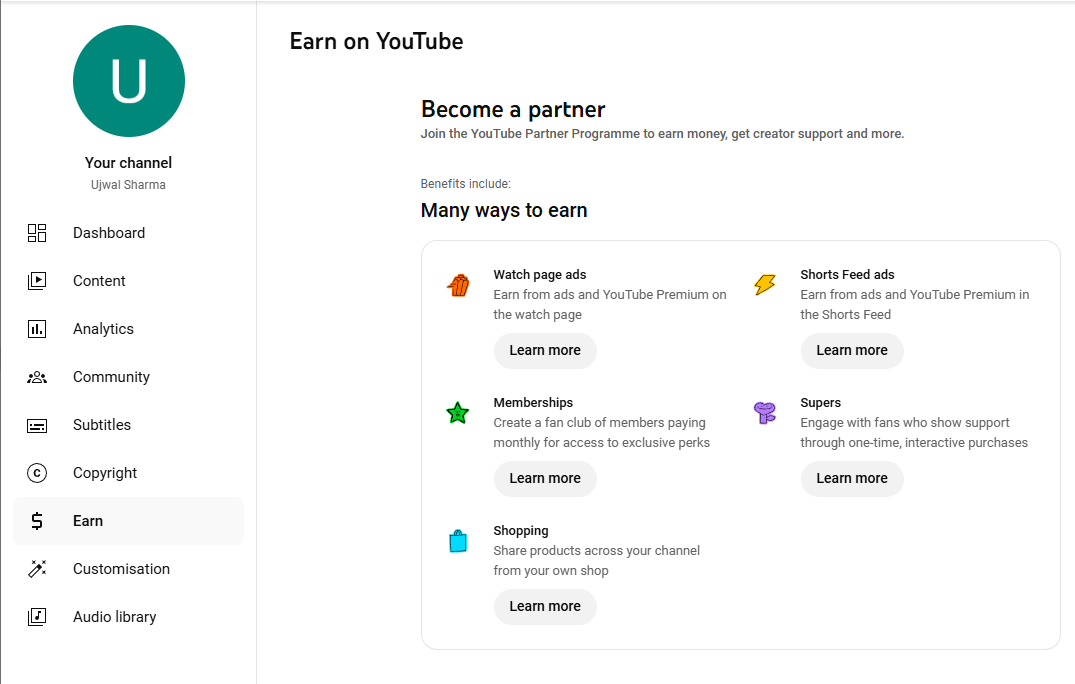This screenshot has width=1075, height=684.
Task: Open Learn more under Shopping
Action: (x=545, y=607)
